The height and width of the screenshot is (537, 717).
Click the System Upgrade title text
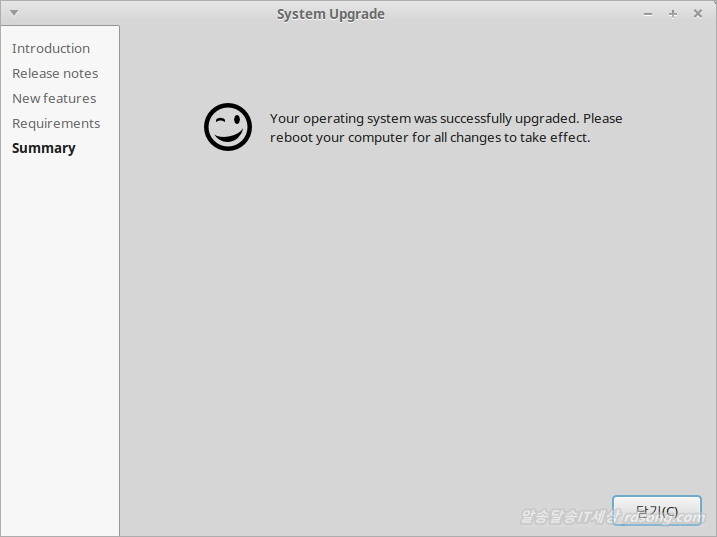[330, 14]
